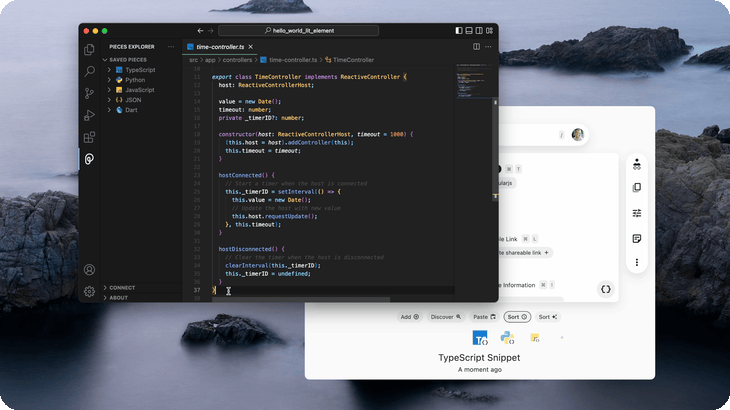Open the Source Control view
The width and height of the screenshot is (730, 410).
coord(89,93)
